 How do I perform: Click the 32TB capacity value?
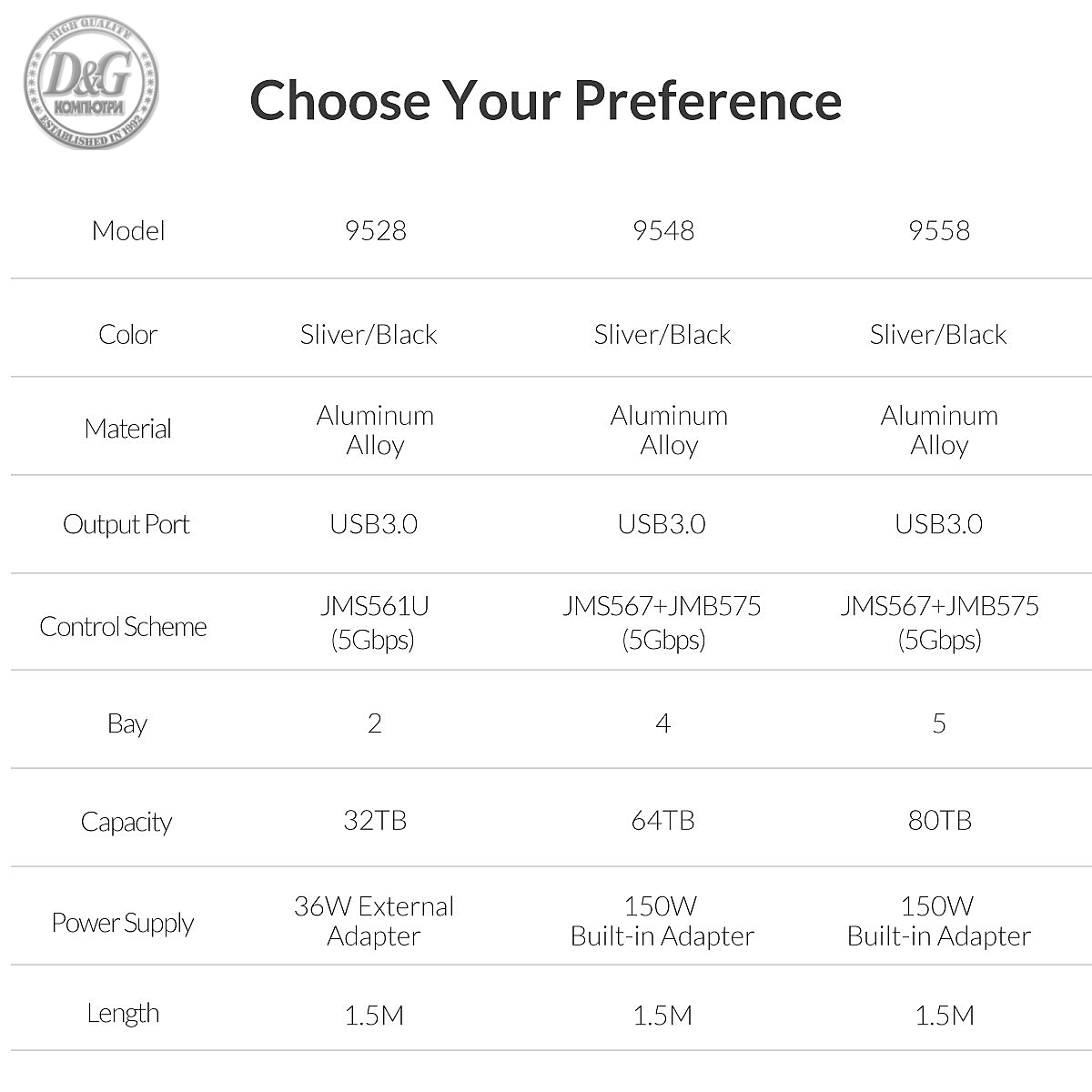pyautogui.click(x=375, y=820)
